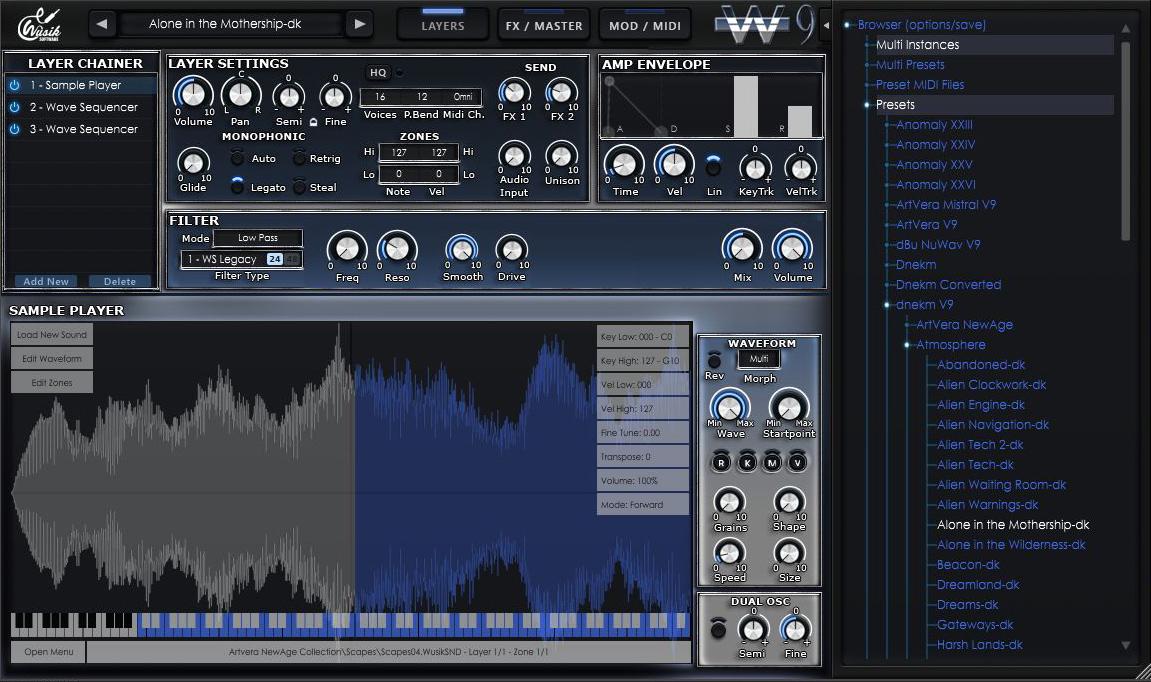Click the KeyTrk knob
Screen dimensions: 1151x682
point(755,169)
